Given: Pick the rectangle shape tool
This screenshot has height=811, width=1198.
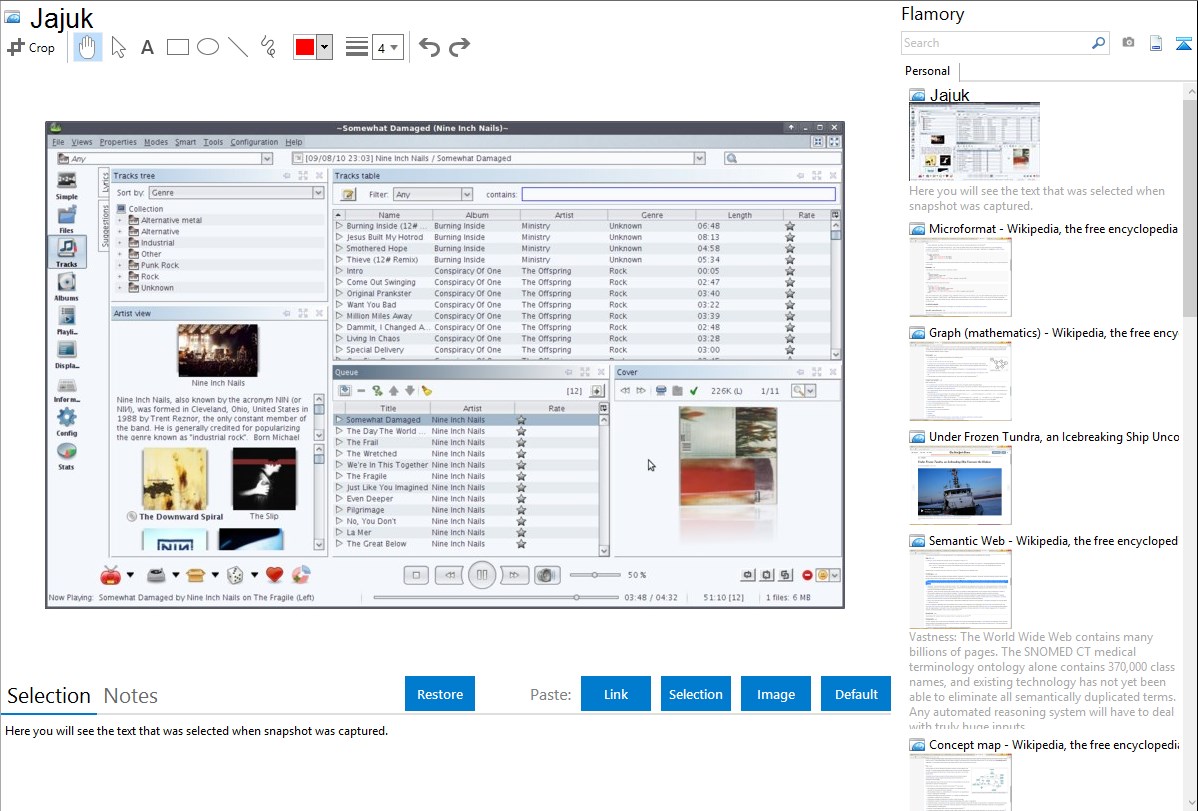Looking at the screenshot, I should tap(177, 47).
